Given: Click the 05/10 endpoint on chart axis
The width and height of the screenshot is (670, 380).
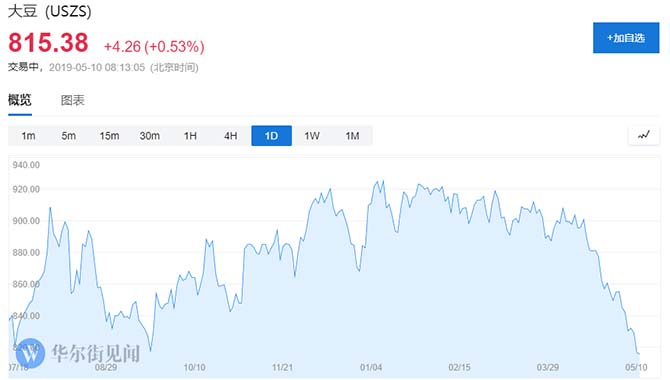Looking at the screenshot, I should coord(636,367).
